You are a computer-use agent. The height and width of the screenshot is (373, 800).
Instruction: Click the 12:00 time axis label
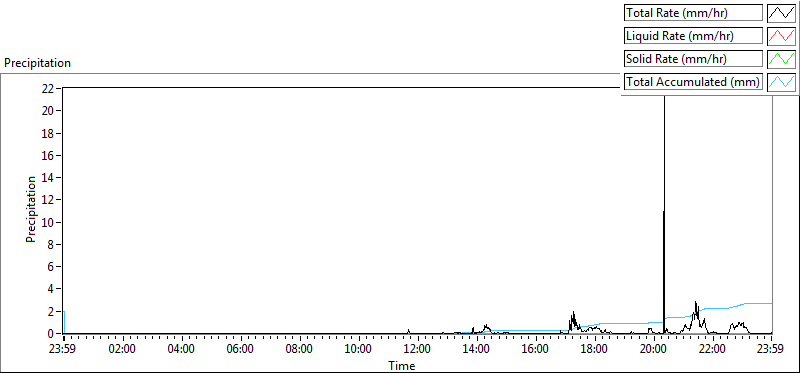(418, 350)
